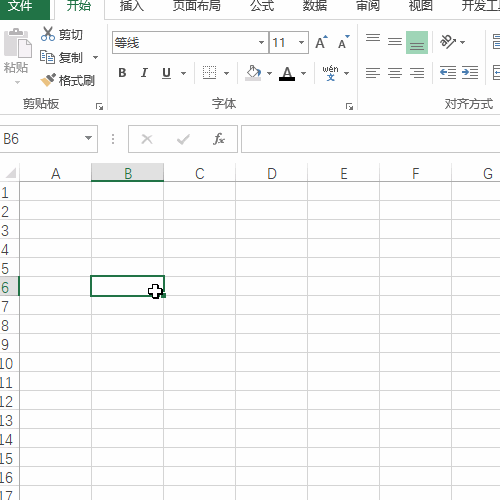Click the formula bar input area
Image resolution: width=500 pixels, height=500 pixels.
coord(371,139)
